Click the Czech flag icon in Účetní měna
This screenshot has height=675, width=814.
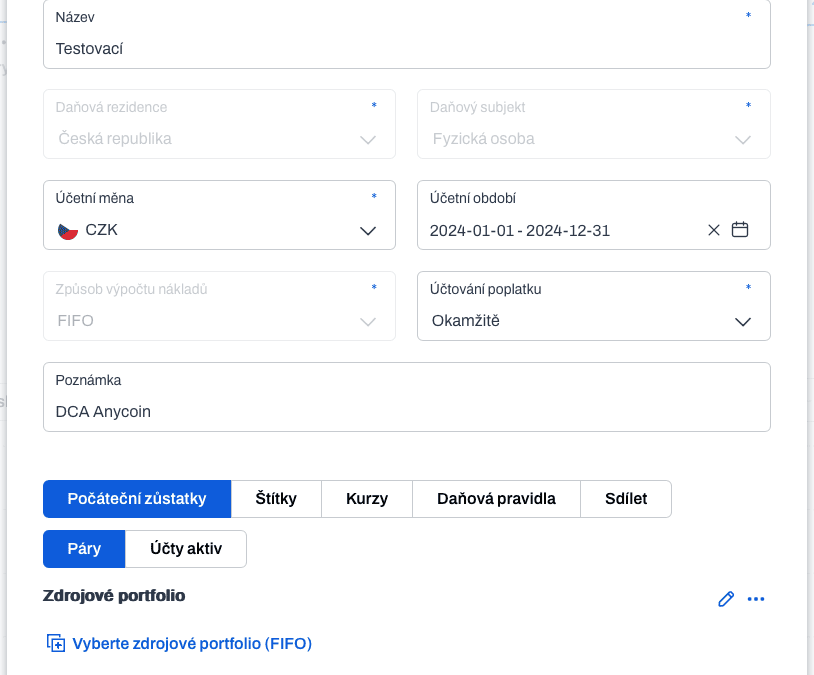tap(68, 231)
